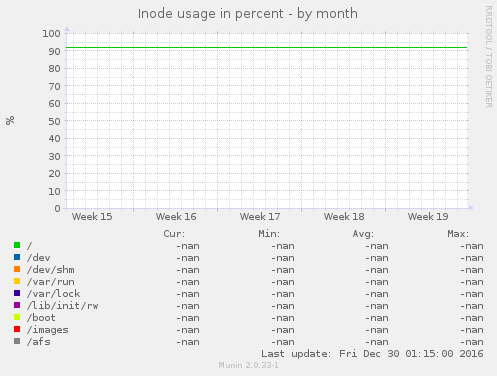Click the Min: column header
The width and height of the screenshot is (497, 376).
pyautogui.click(x=269, y=234)
